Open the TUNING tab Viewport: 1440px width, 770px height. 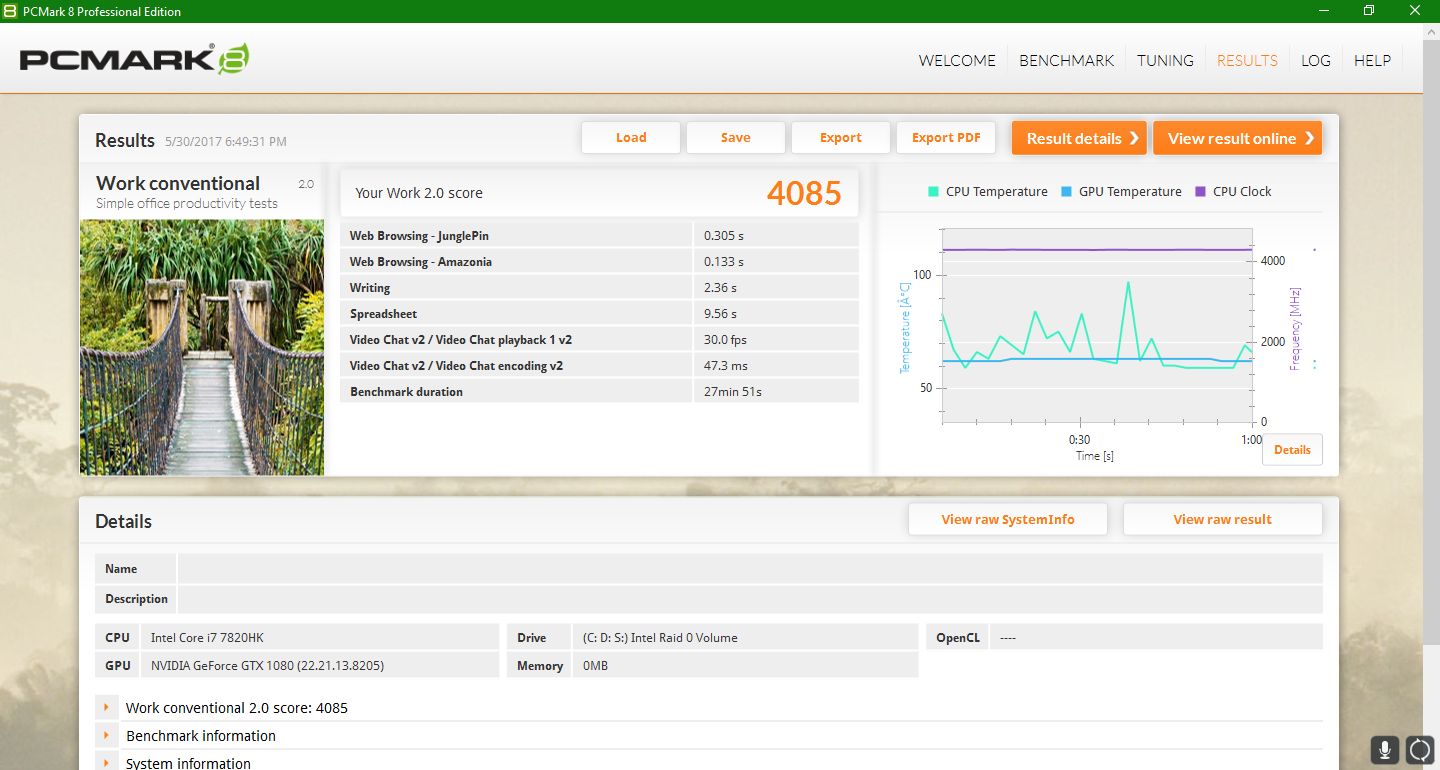[1165, 61]
